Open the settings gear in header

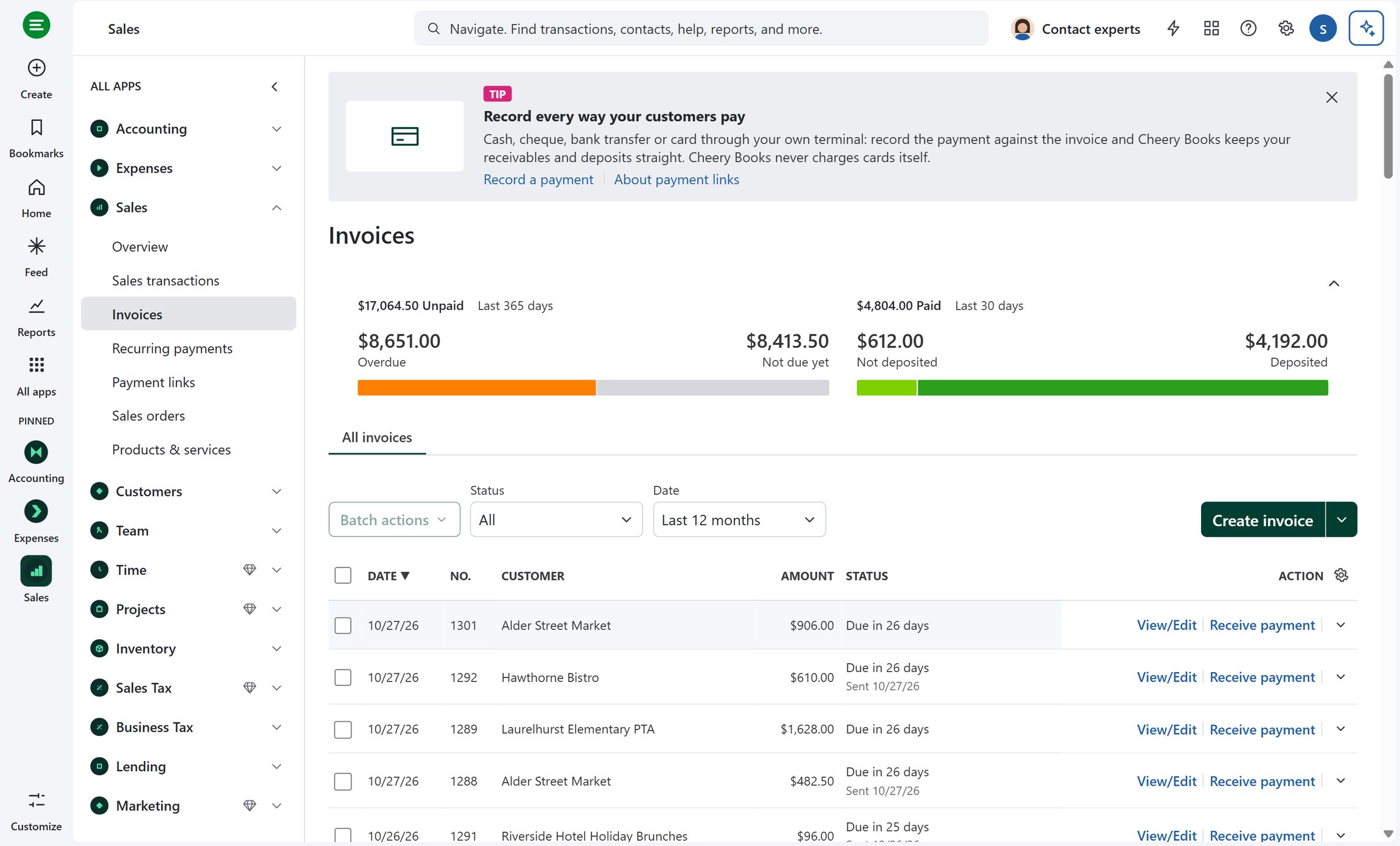tap(1286, 28)
